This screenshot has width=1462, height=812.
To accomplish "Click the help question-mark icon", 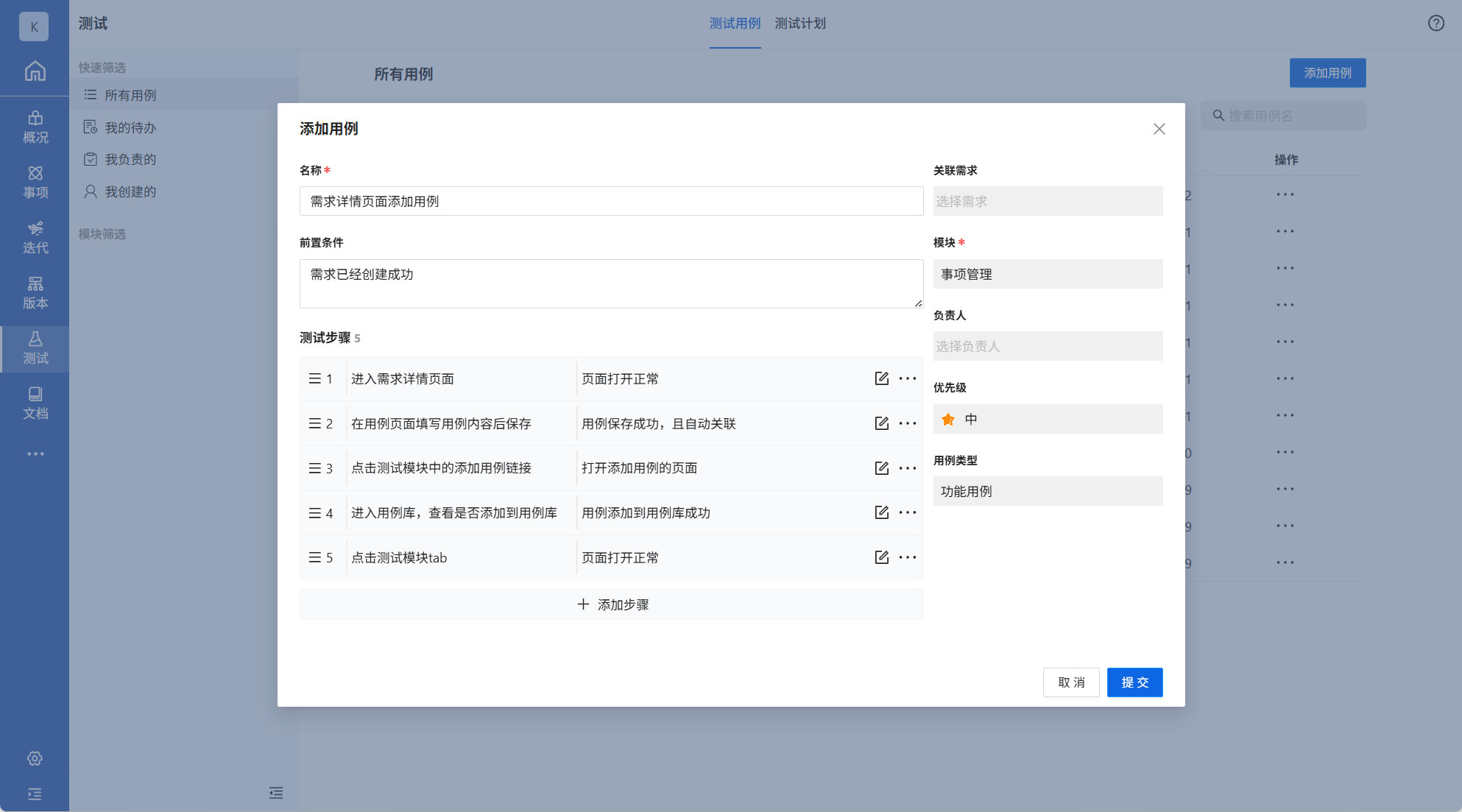I will click(1435, 24).
